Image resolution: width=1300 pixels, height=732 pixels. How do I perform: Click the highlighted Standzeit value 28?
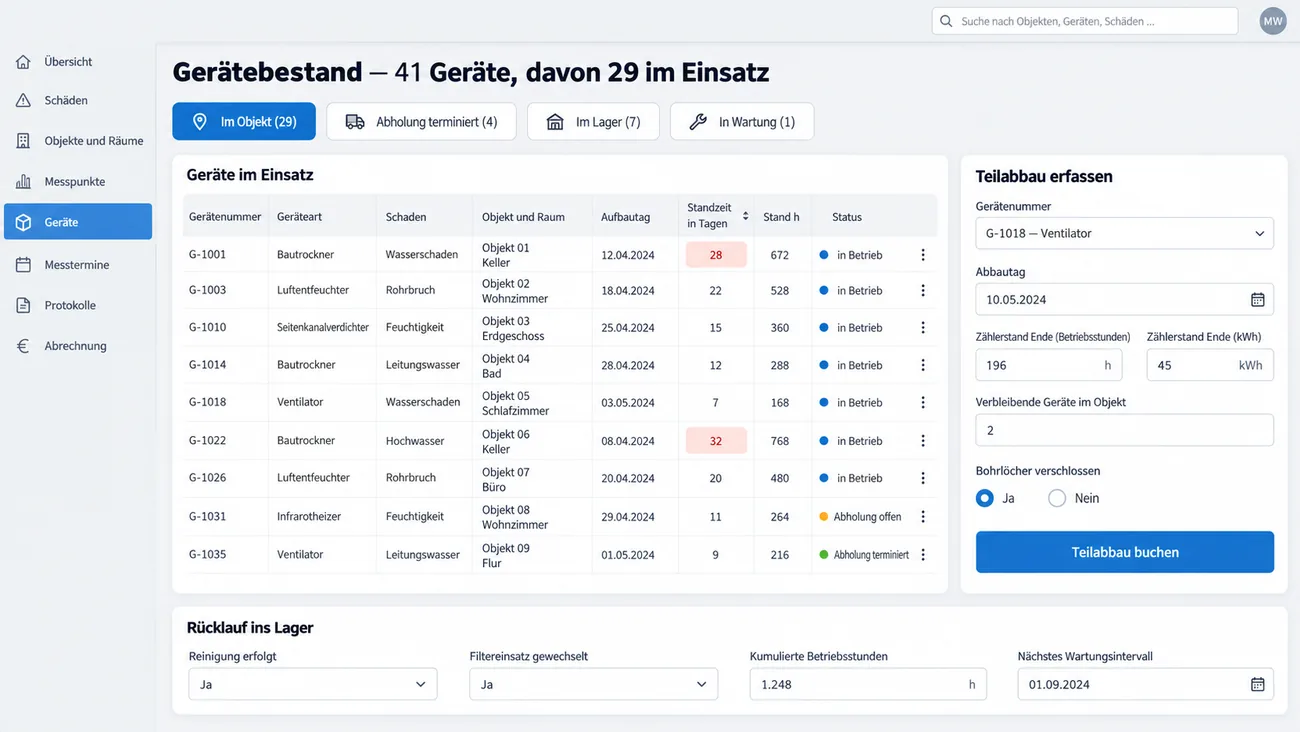point(716,255)
